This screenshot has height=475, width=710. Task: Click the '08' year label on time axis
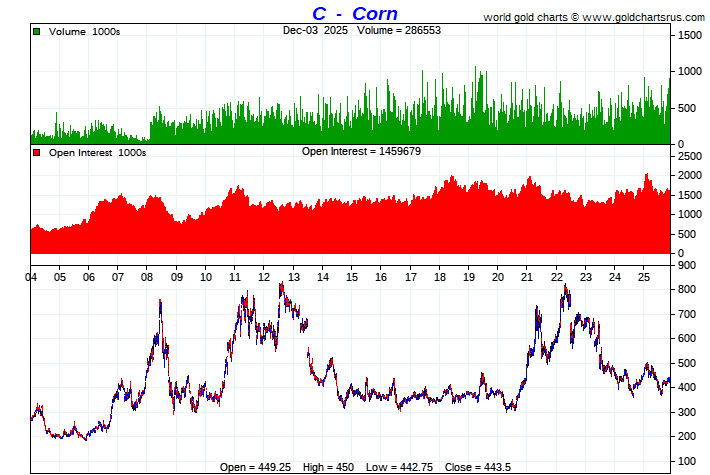click(147, 277)
